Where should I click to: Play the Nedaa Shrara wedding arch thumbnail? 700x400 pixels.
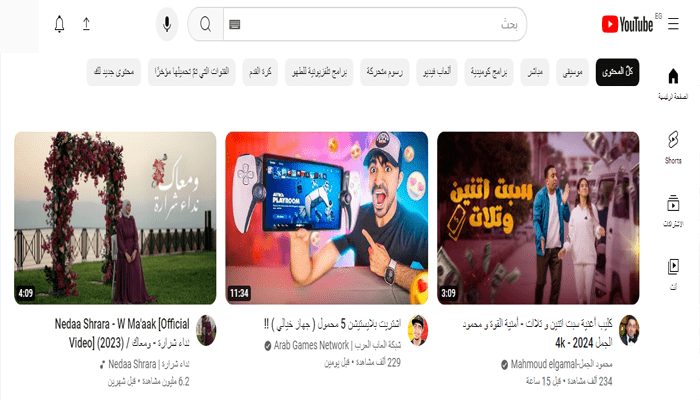[x=115, y=218]
